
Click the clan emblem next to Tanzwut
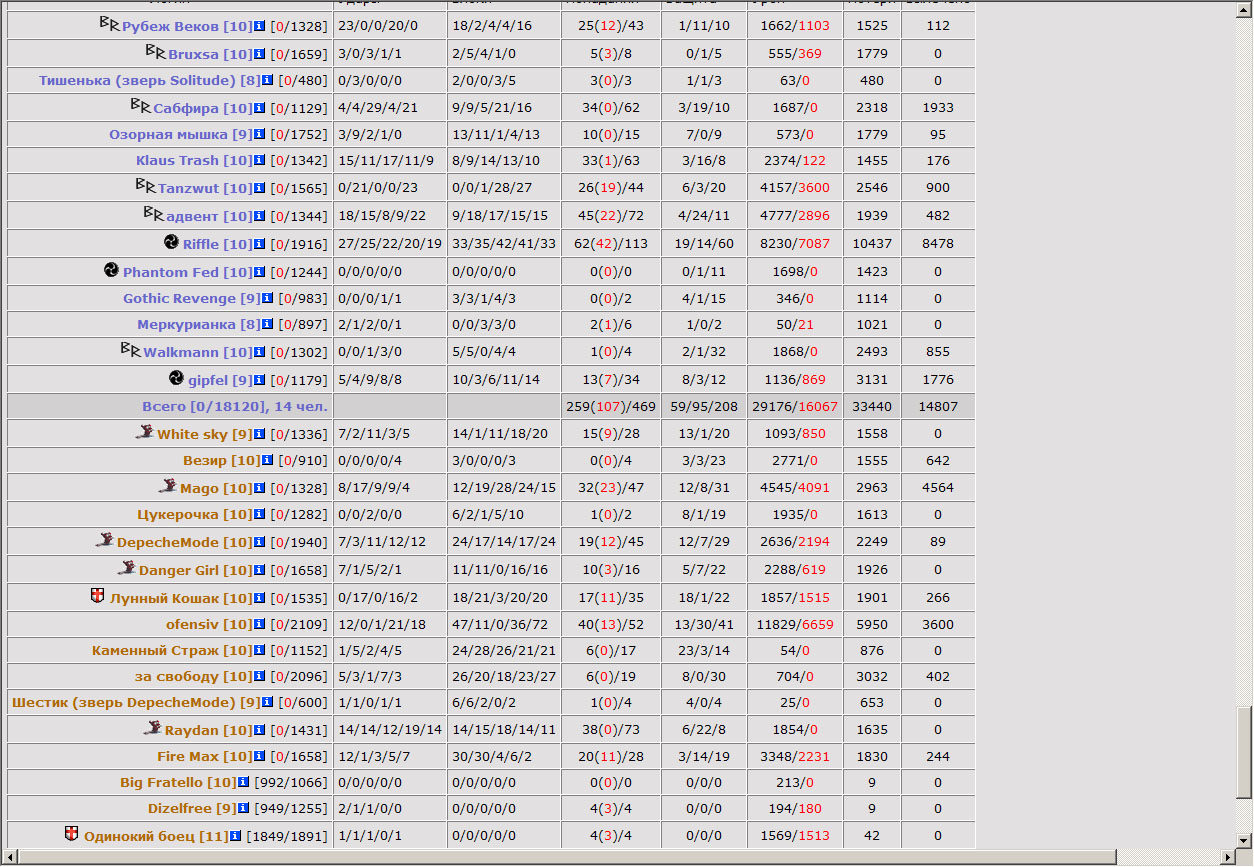click(x=146, y=186)
